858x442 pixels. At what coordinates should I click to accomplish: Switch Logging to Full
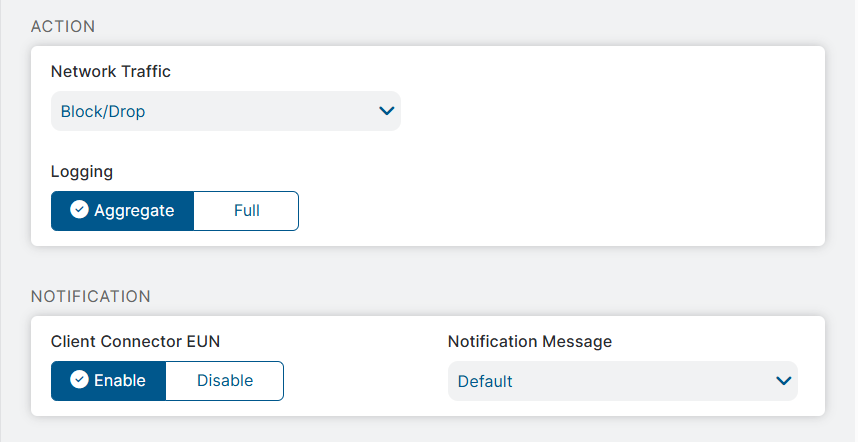point(246,211)
